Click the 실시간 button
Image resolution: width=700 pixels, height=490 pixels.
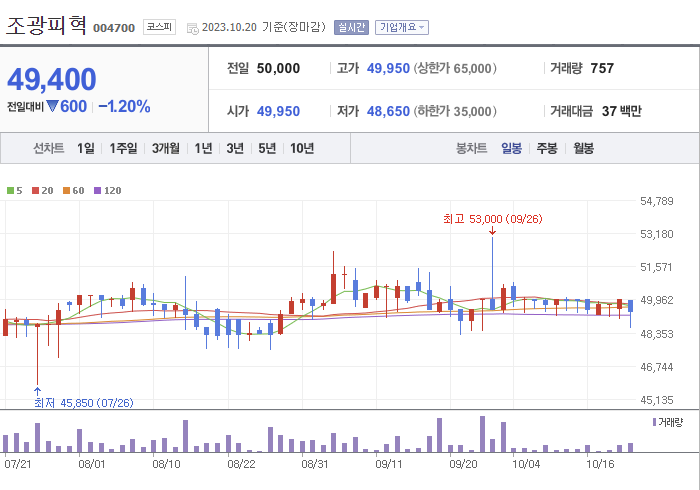point(351,27)
